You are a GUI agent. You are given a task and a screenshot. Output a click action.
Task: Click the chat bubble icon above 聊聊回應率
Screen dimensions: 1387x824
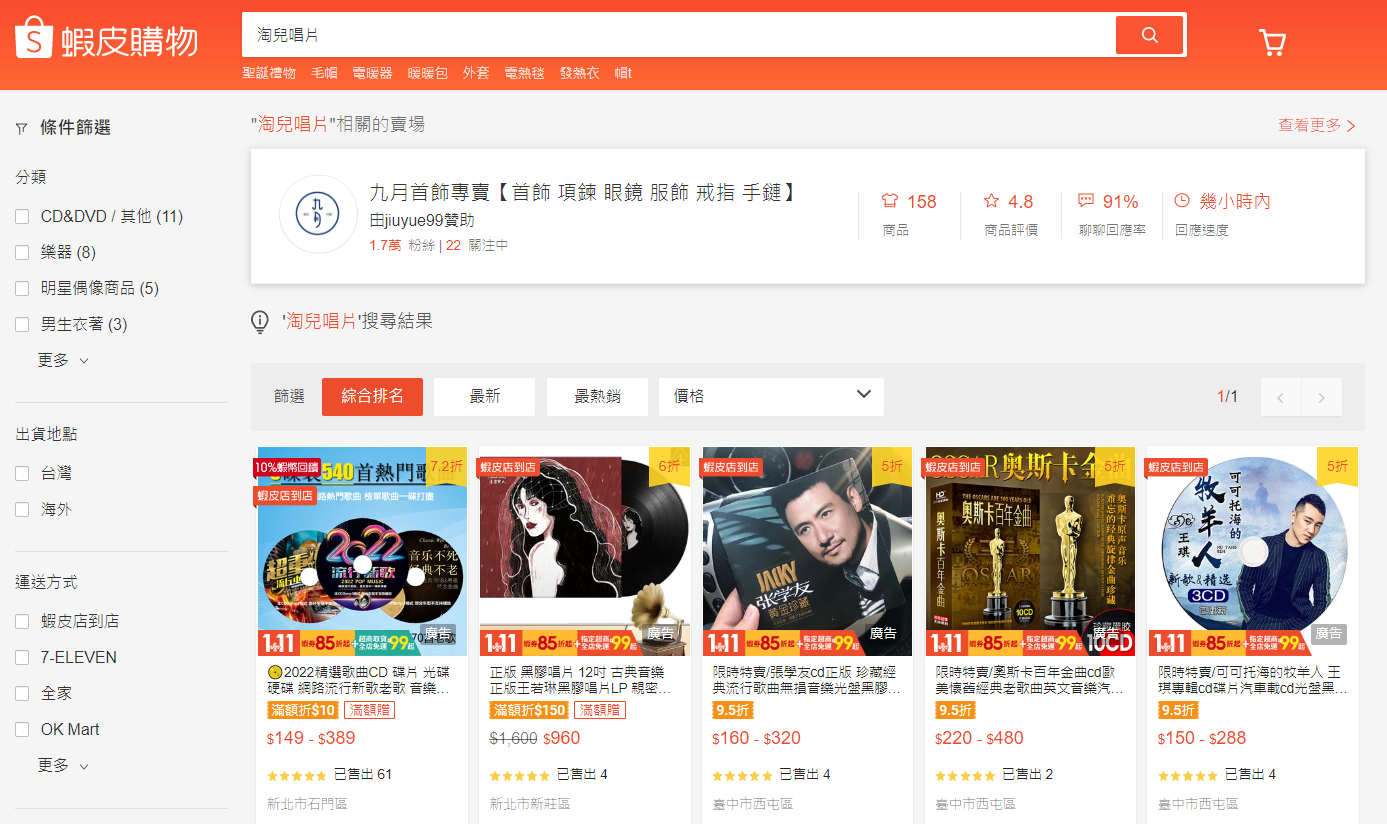[1084, 200]
